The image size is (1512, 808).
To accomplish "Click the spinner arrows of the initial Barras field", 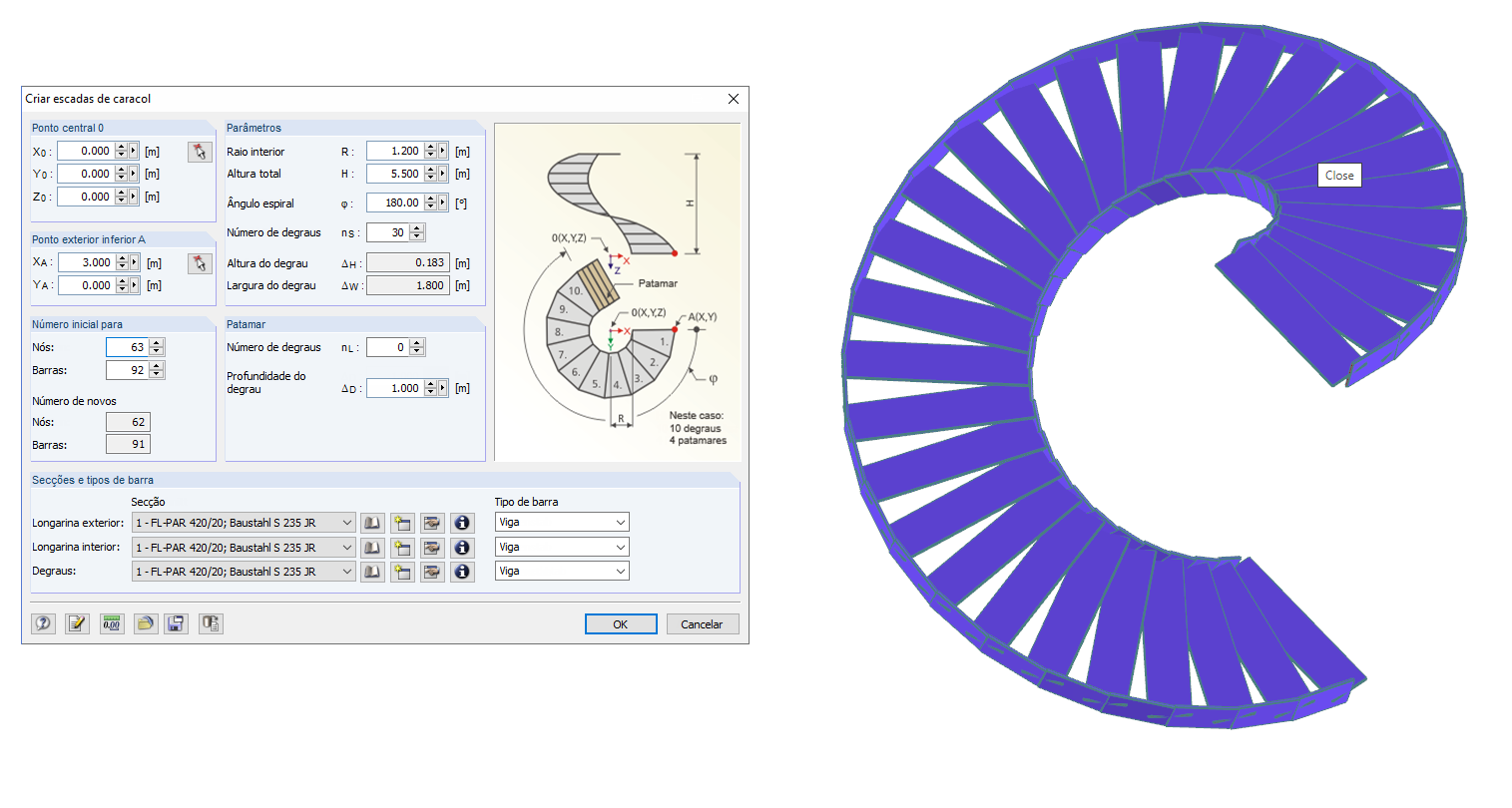I will (x=157, y=370).
